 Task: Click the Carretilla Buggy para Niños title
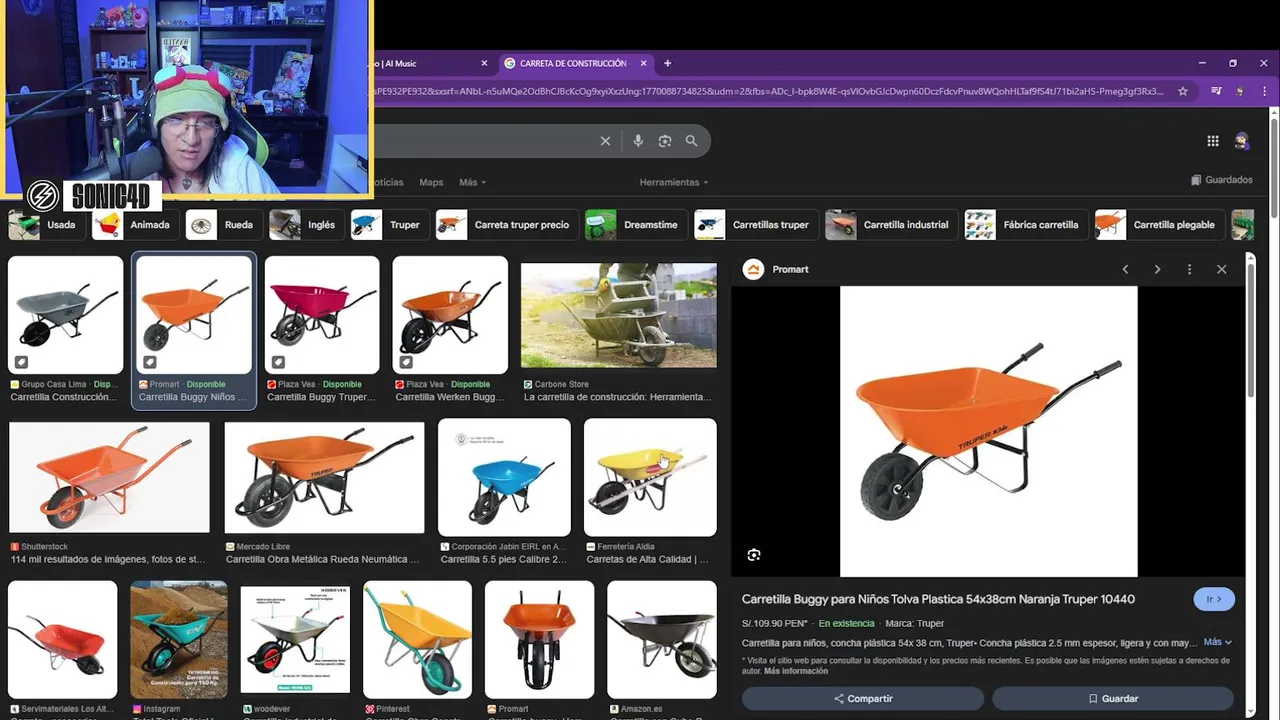tap(938, 599)
